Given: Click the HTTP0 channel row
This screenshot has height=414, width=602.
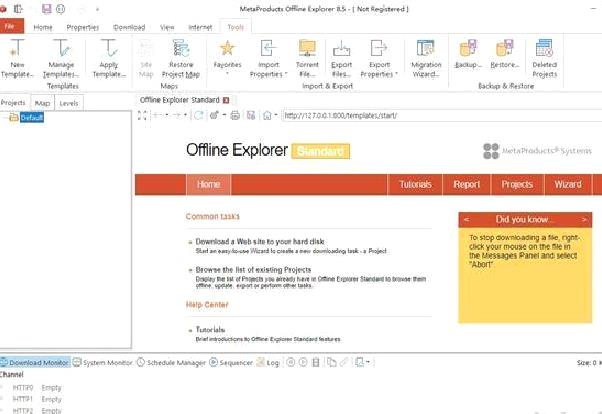Looking at the screenshot, I should click(37, 388).
